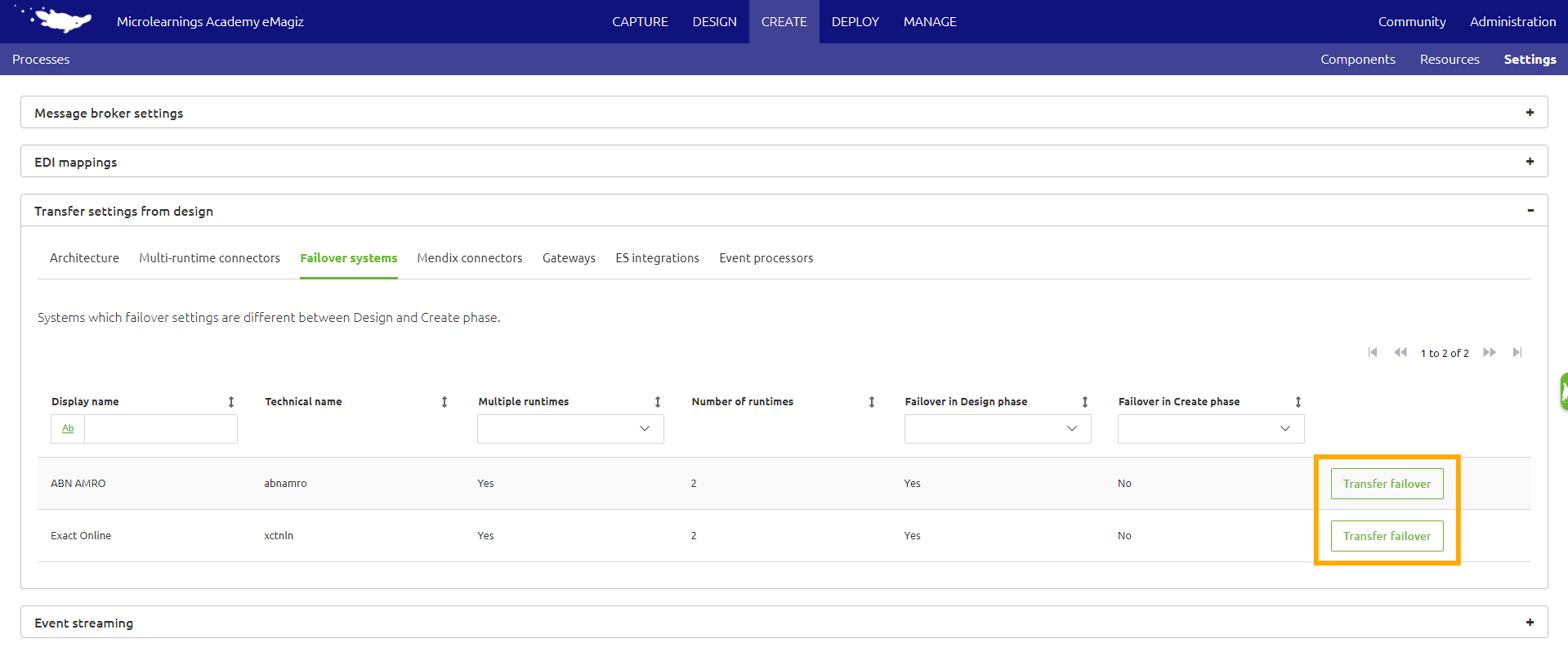This screenshot has width=1568, height=670.
Task: Open Resources in the sub navigation
Action: (1450, 60)
